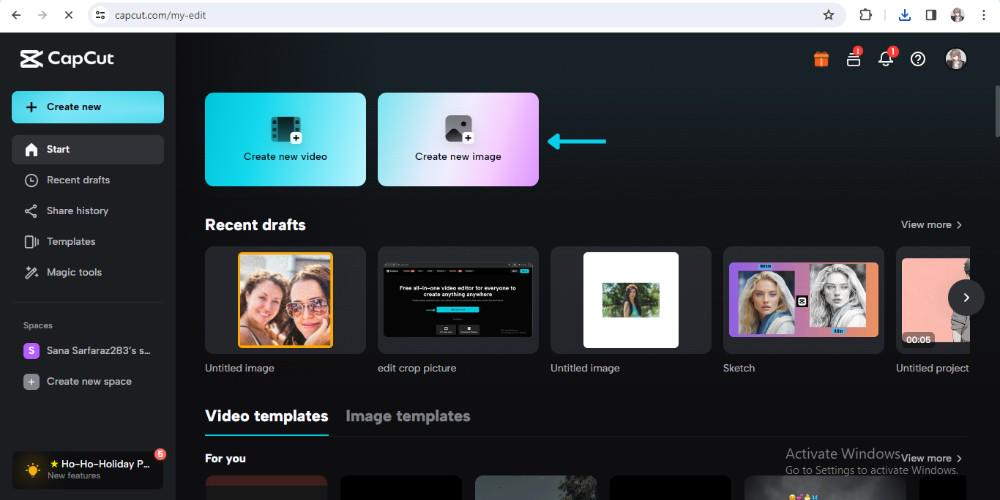This screenshot has width=1000, height=500.
Task: Open Templates in sidebar
Action: [87, 242]
